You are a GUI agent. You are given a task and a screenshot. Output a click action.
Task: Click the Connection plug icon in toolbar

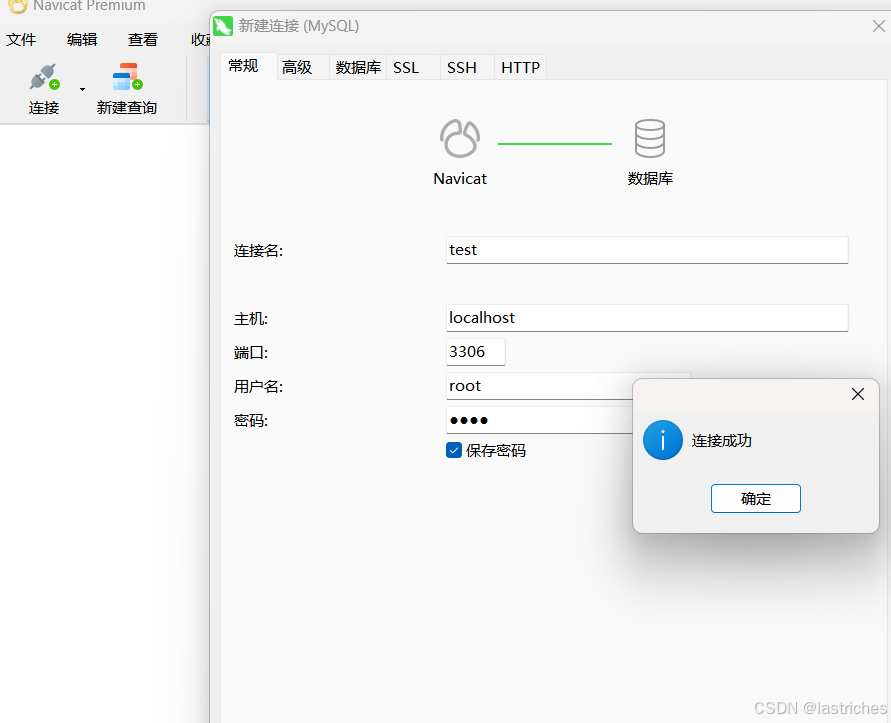pyautogui.click(x=44, y=77)
